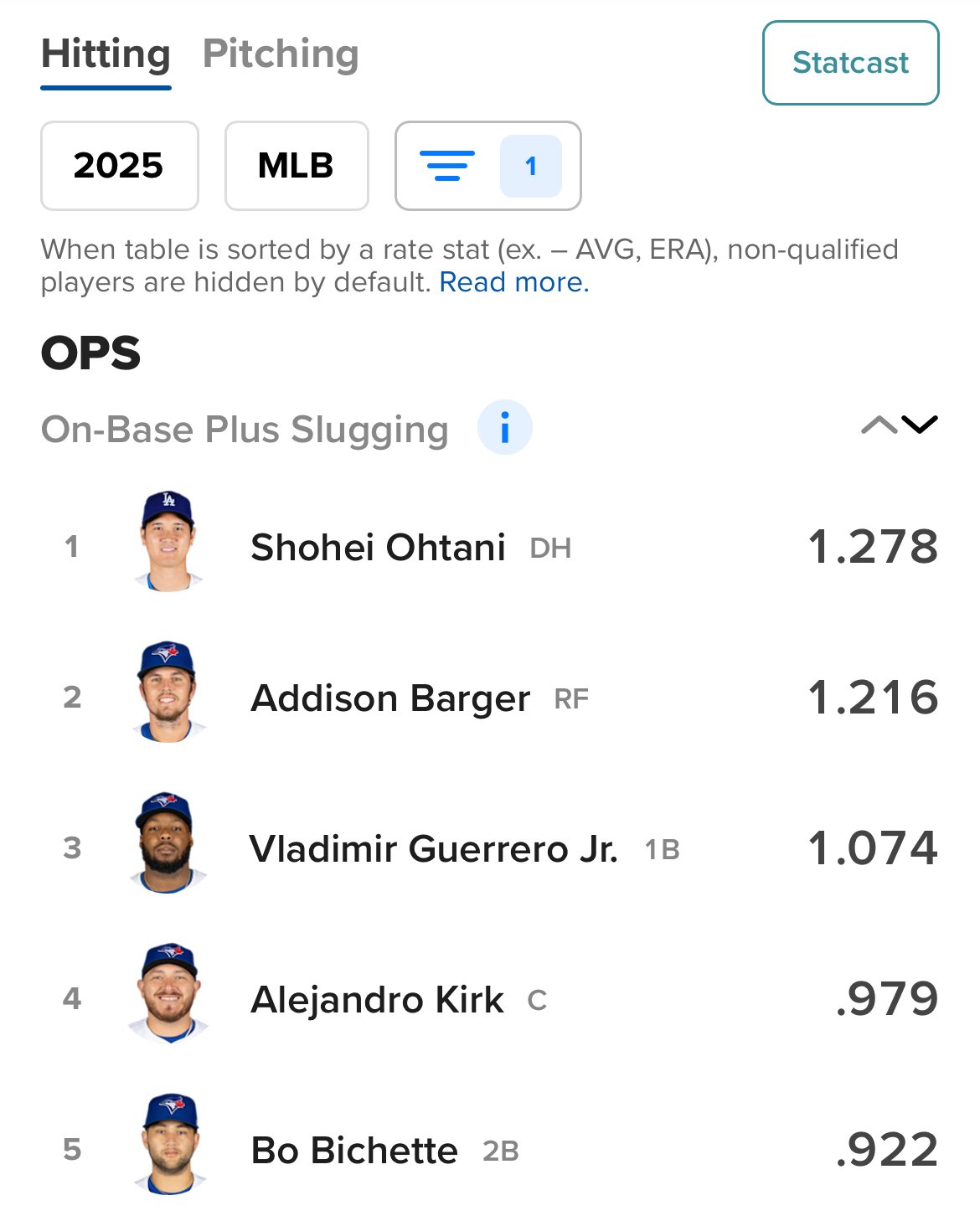Open the 2025 season dropdown
The width and height of the screenshot is (980, 1221).
[119, 166]
